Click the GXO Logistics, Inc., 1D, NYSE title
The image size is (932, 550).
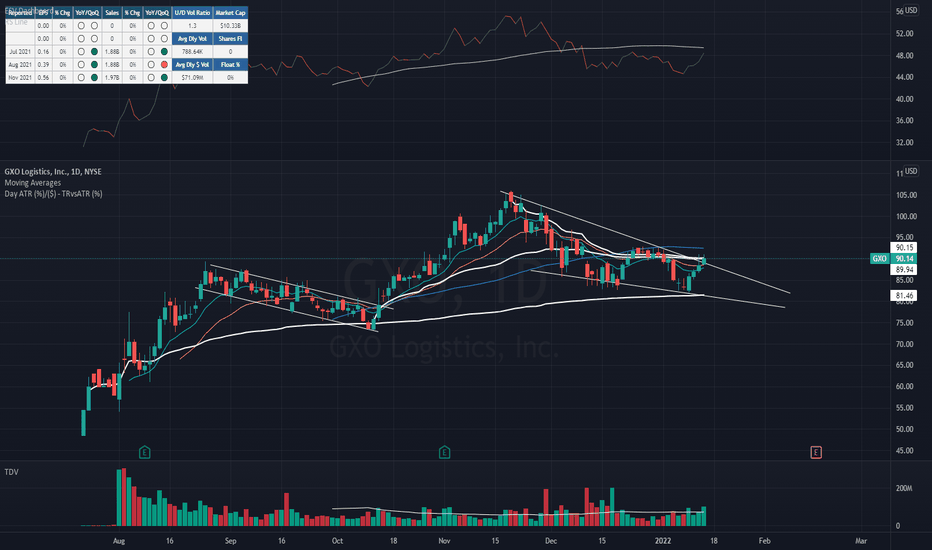click(53, 171)
